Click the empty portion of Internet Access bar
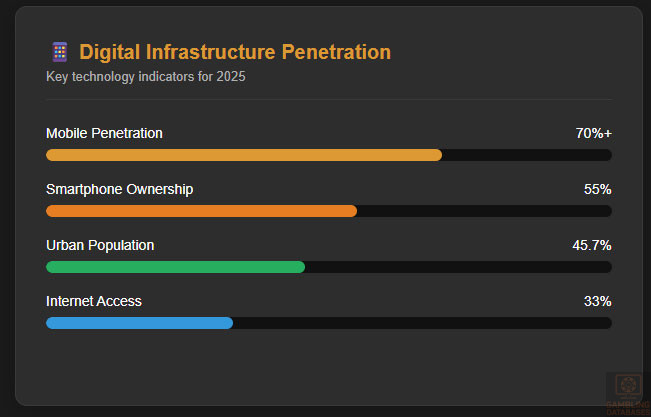 (x=422, y=323)
